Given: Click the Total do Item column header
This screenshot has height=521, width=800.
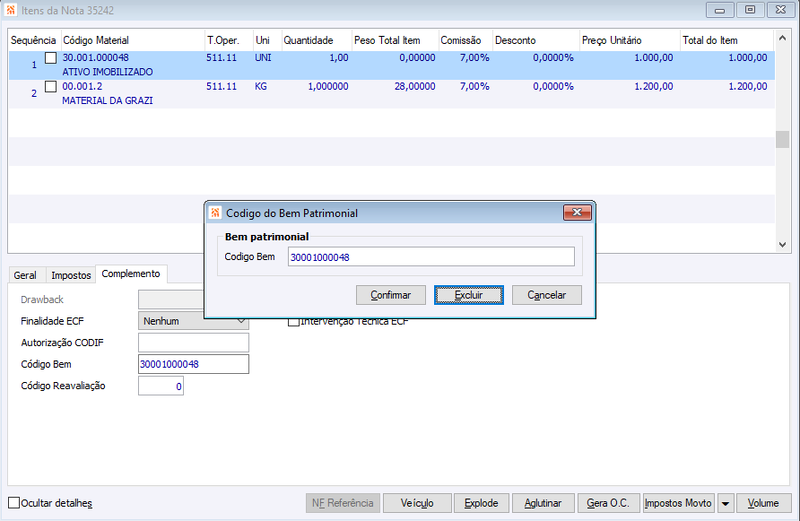Looking at the screenshot, I should pyautogui.click(x=727, y=40).
